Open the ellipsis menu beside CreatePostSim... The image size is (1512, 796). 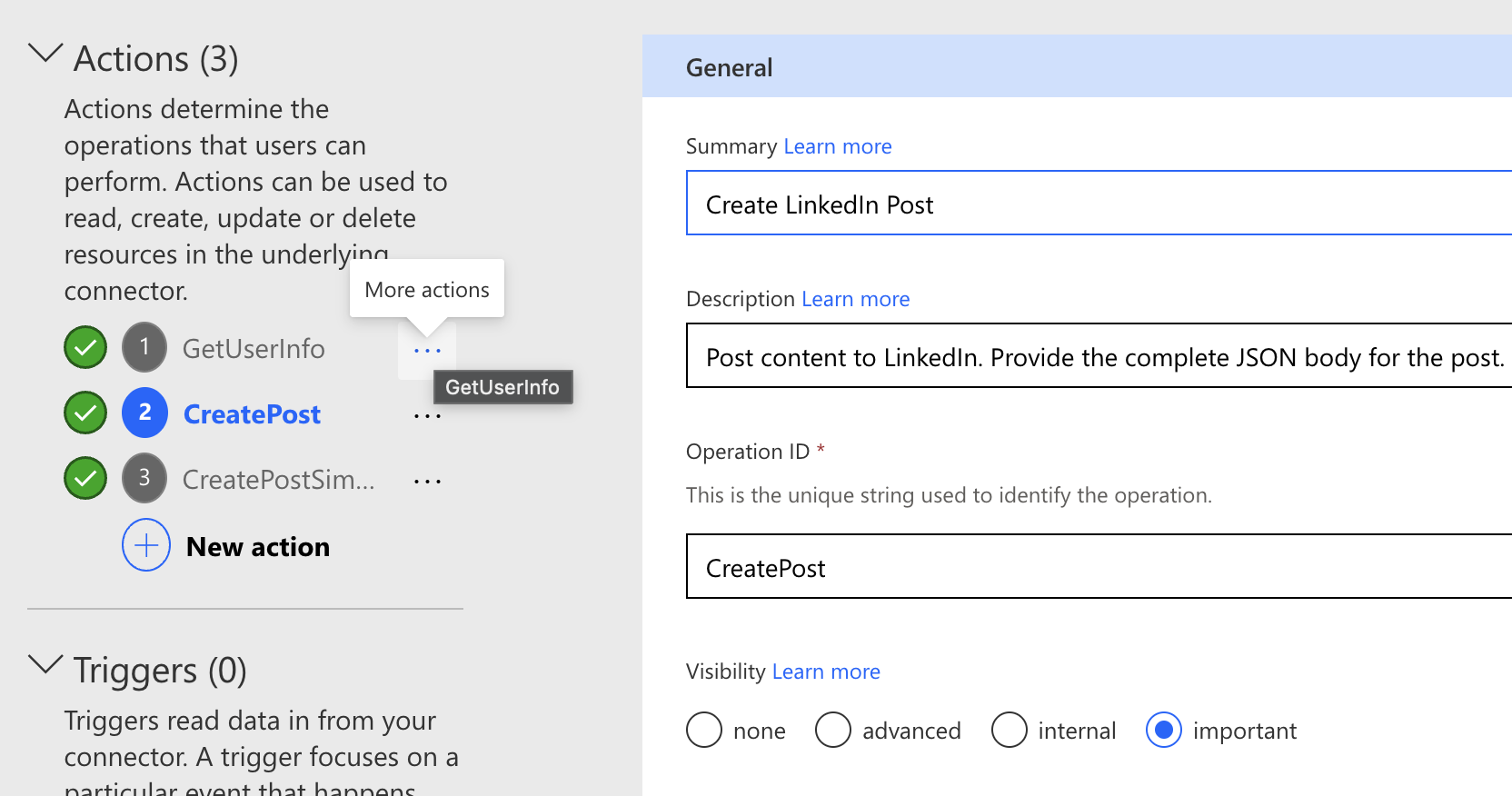coord(427,482)
